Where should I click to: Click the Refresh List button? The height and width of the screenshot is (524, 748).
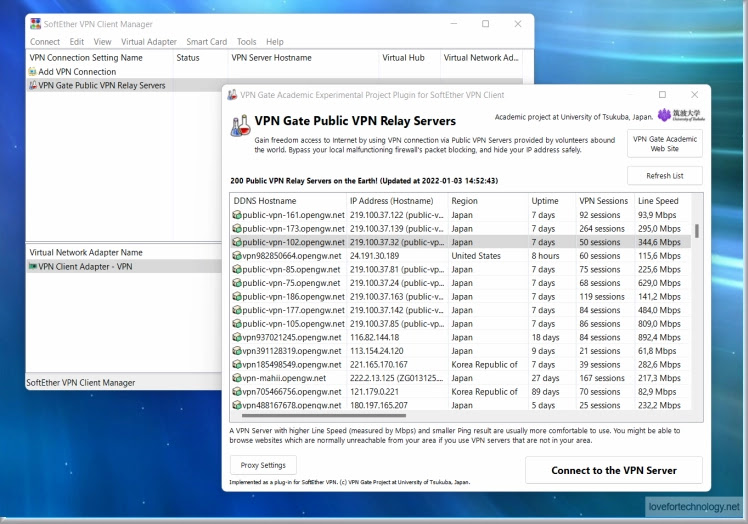click(x=665, y=176)
